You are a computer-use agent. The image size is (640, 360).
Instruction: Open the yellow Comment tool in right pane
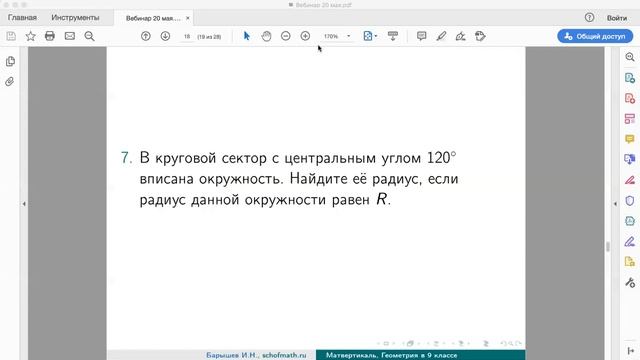[630, 139]
